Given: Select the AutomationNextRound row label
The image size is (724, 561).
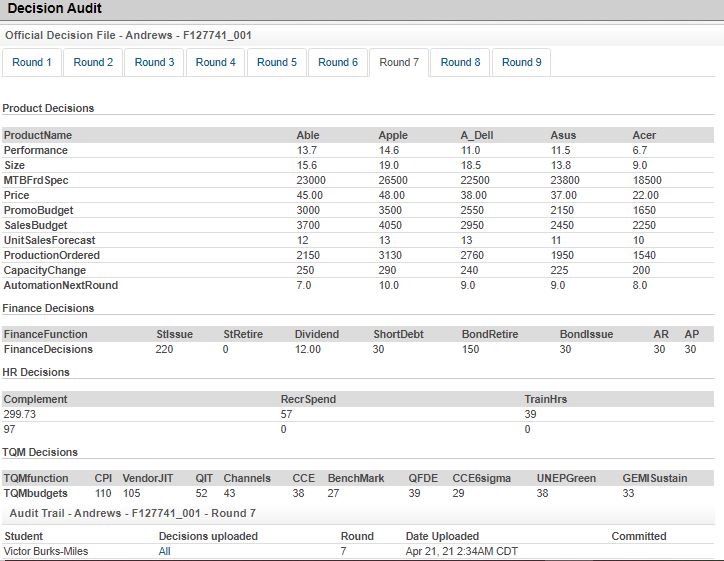Looking at the screenshot, I should pos(60,285).
